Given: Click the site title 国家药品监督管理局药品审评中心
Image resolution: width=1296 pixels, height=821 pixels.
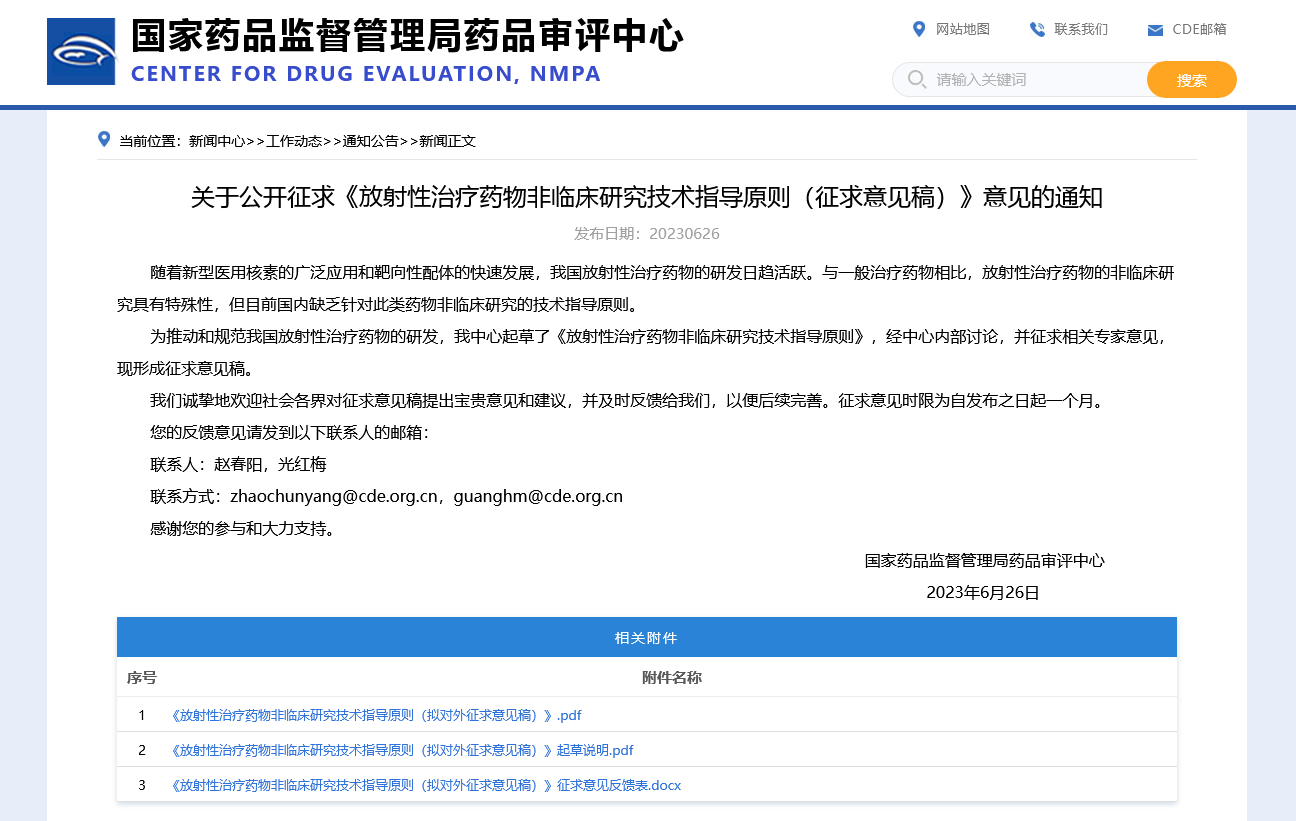Looking at the screenshot, I should (x=406, y=37).
